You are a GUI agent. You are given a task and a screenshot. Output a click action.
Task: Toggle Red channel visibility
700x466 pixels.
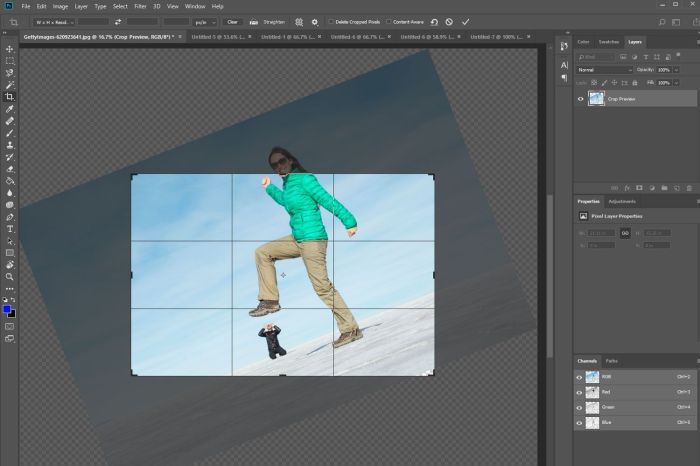(579, 392)
